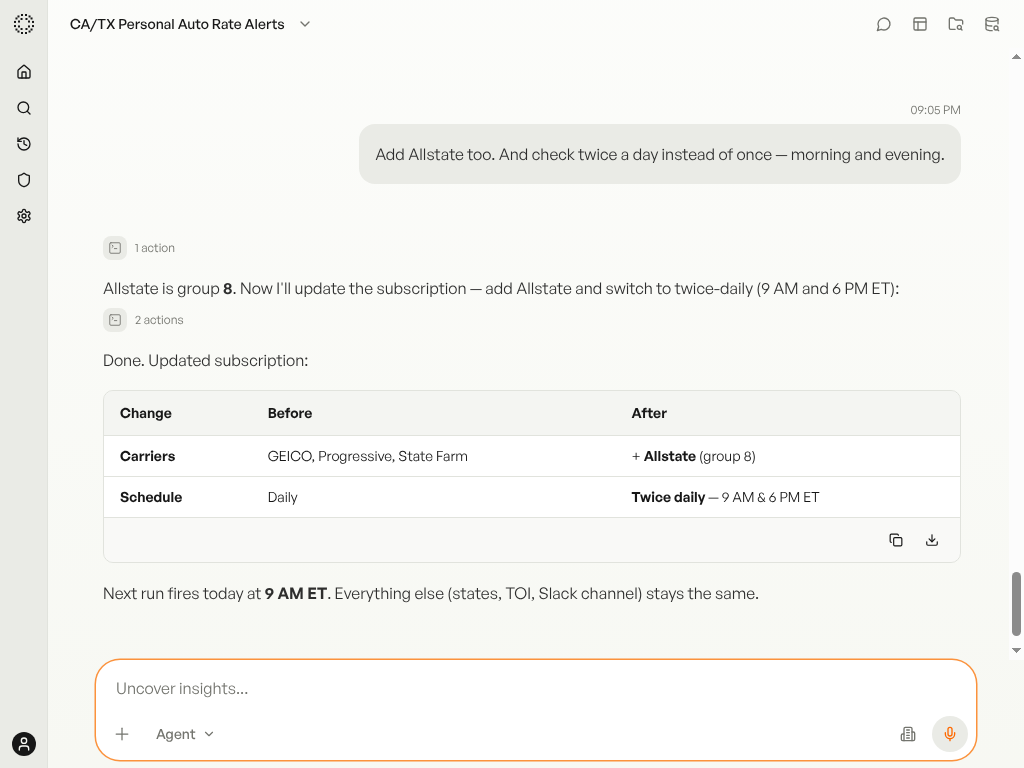The height and width of the screenshot is (768, 1024).
Task: Open the Search sidebar icon
Action: point(24,108)
